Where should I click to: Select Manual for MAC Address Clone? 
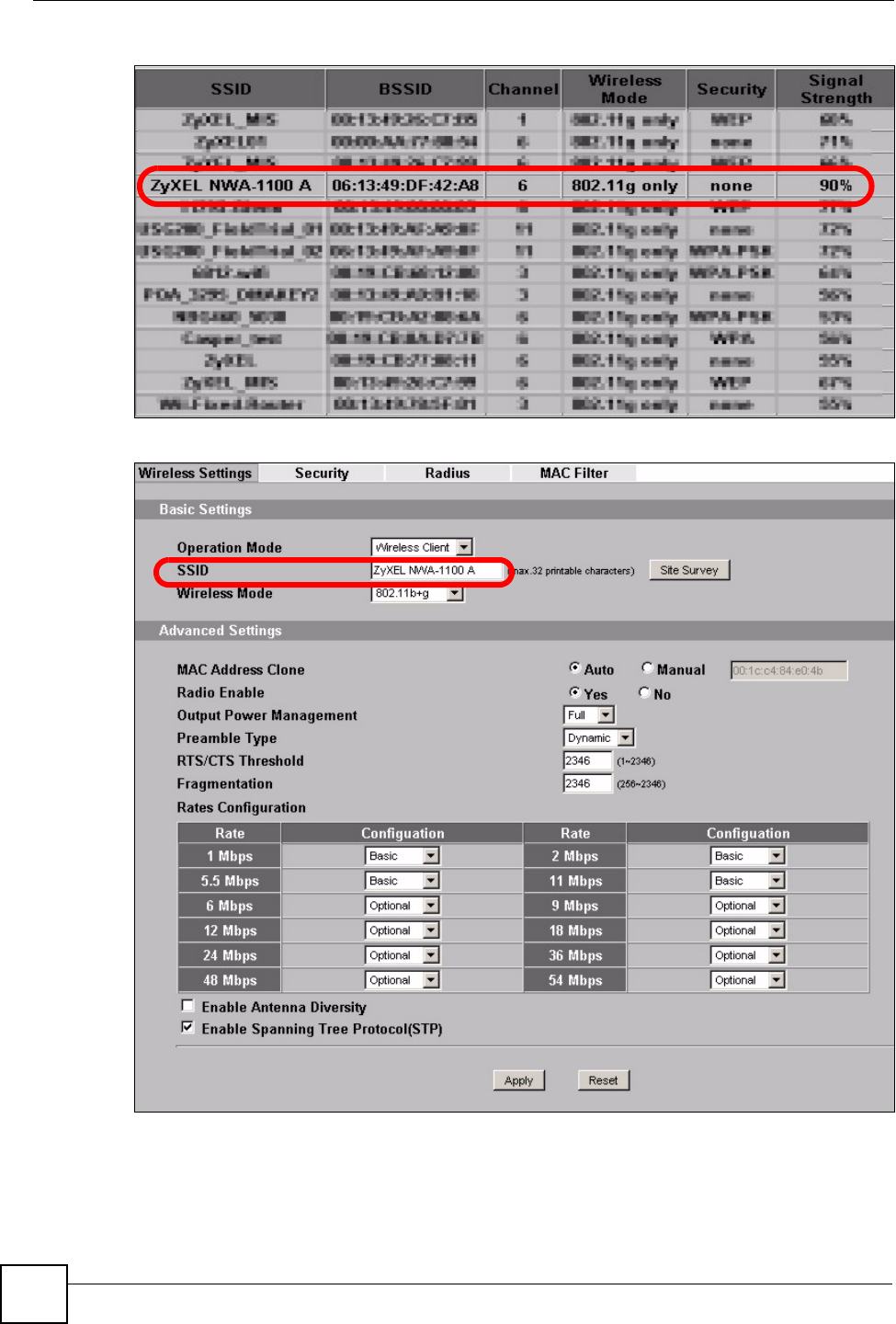[647, 668]
